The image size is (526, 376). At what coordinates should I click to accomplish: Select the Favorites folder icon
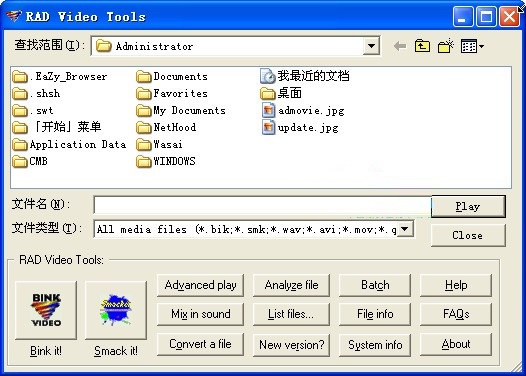(144, 94)
